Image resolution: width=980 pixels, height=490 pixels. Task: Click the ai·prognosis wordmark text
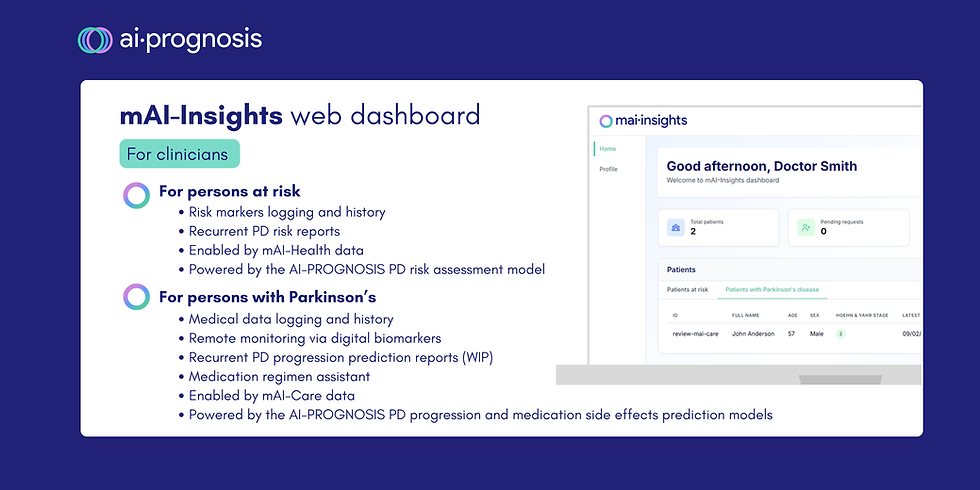190,40
